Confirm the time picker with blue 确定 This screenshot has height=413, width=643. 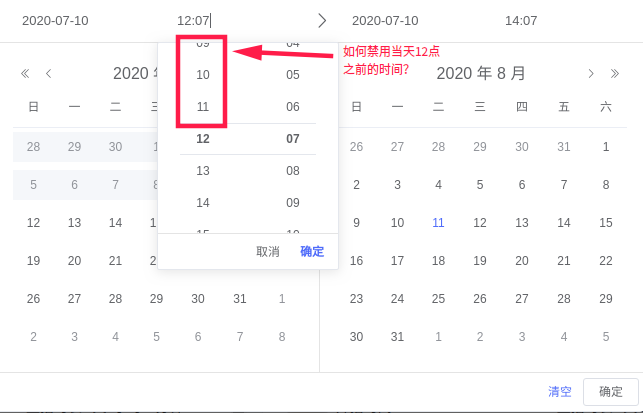click(x=312, y=251)
